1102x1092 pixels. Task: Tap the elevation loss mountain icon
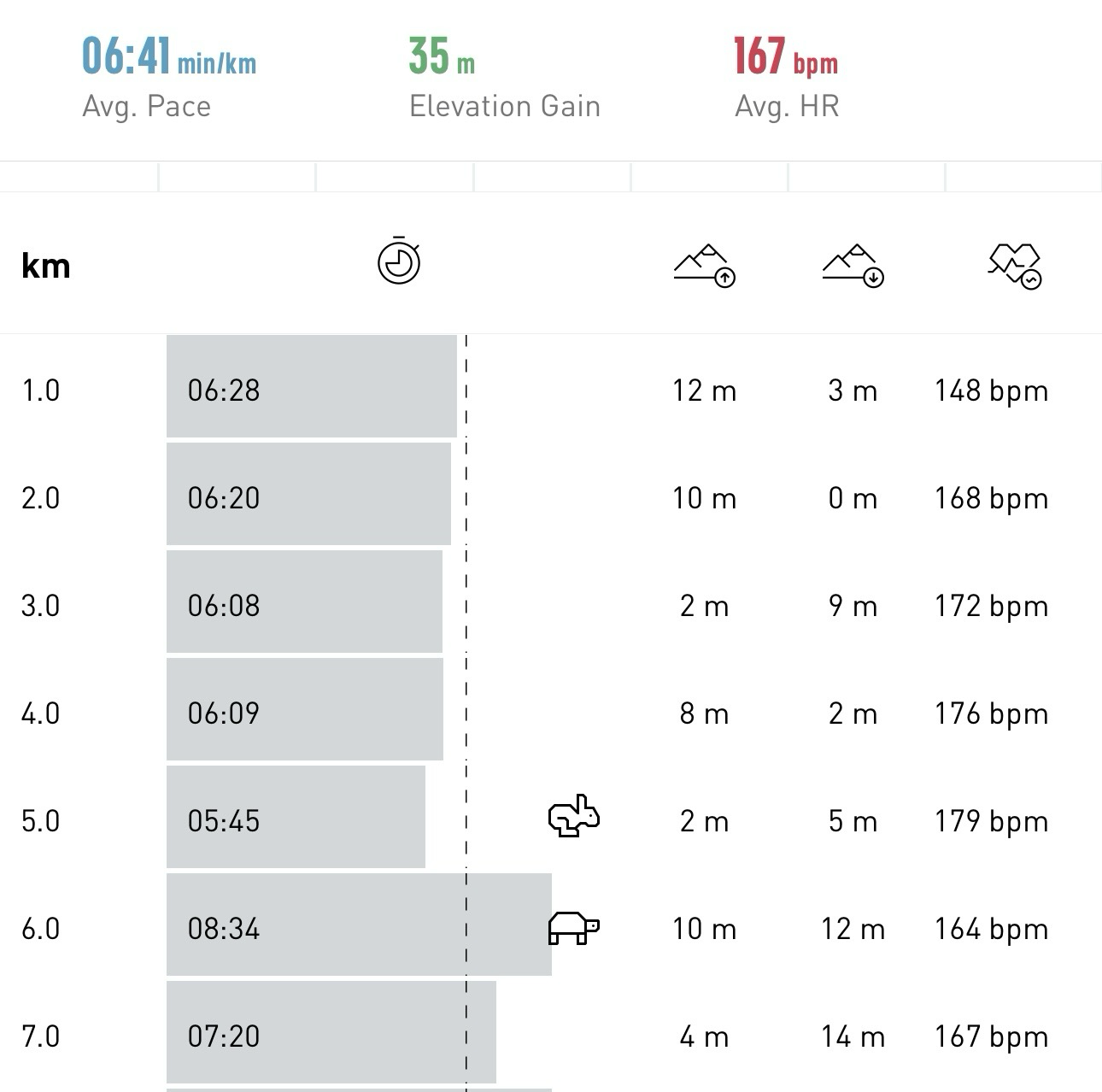(853, 266)
